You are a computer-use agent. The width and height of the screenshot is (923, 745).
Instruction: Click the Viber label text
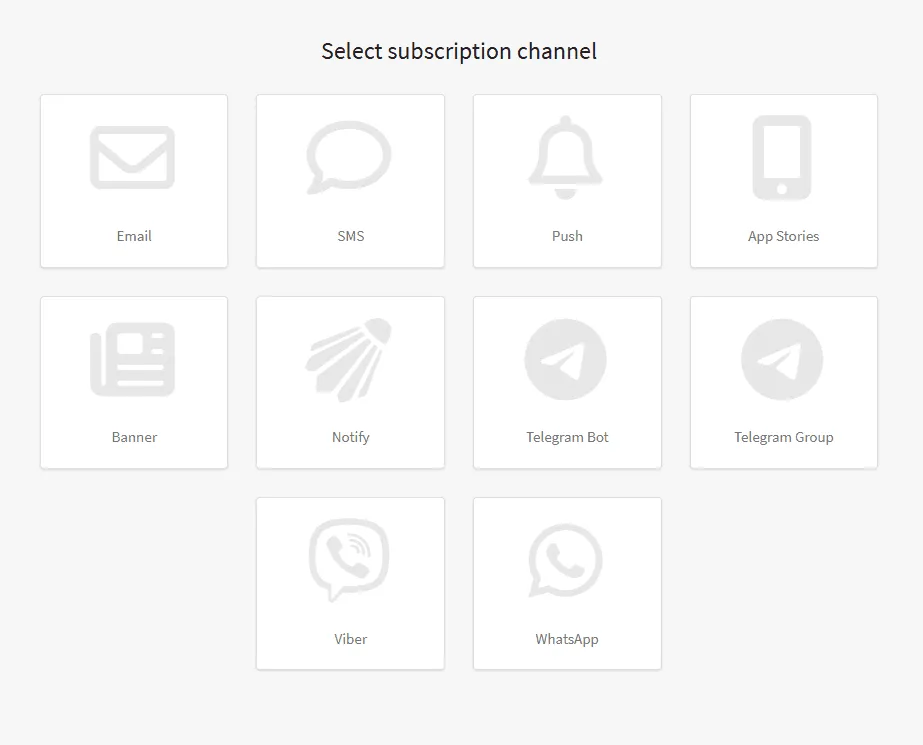point(351,639)
